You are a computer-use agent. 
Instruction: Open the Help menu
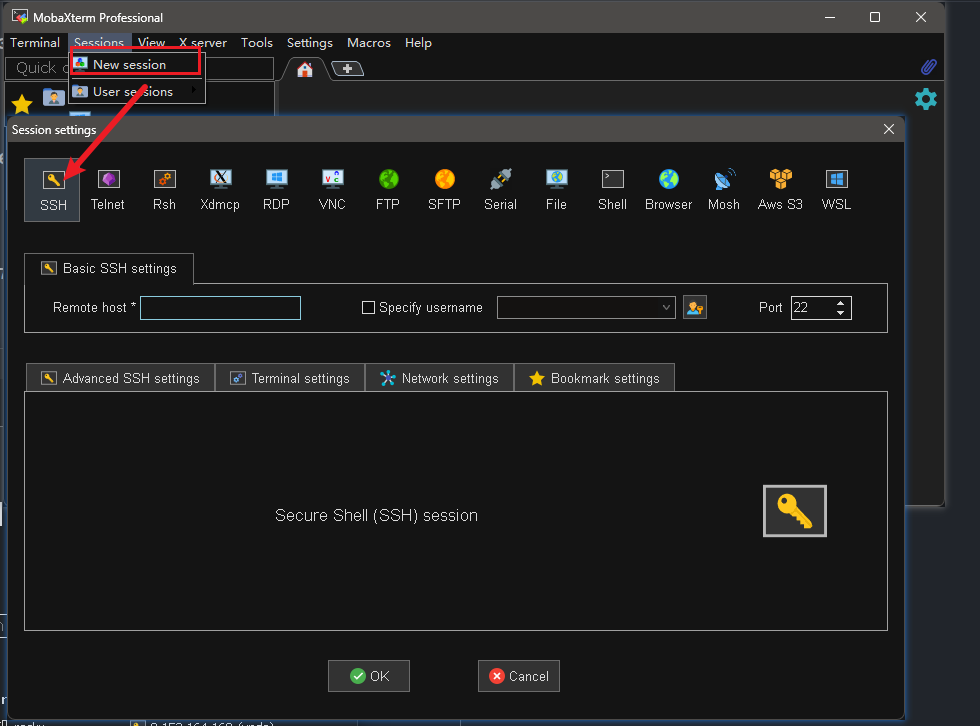click(x=418, y=42)
